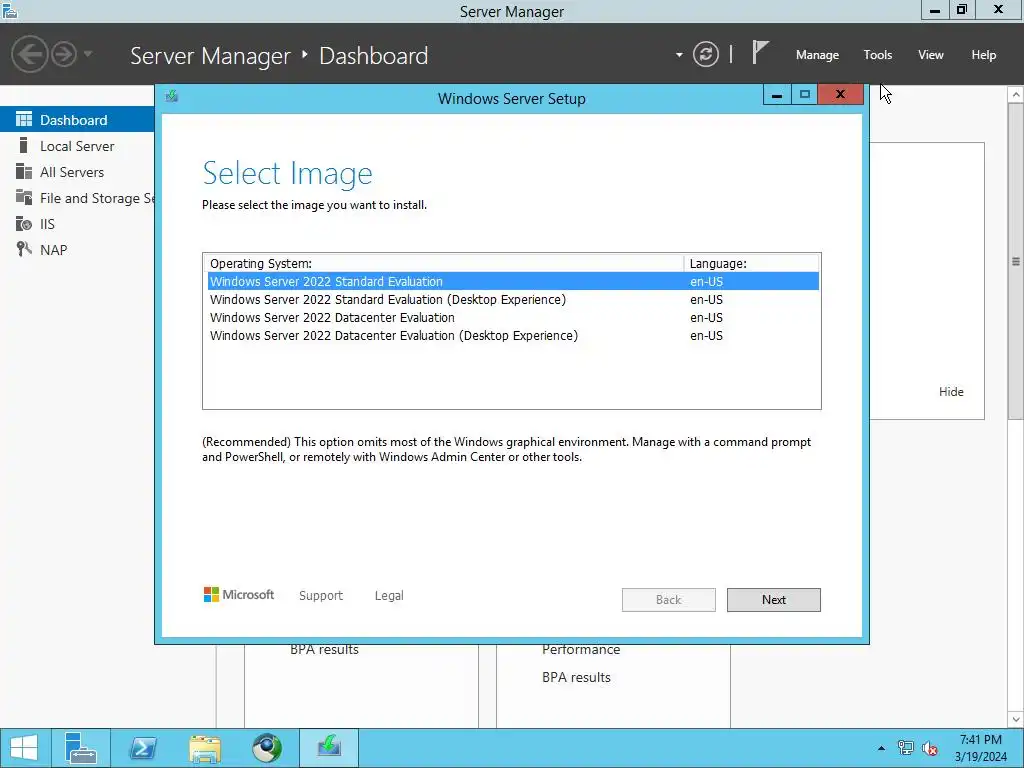
Task: Select All Servers in the sidebar
Action: [x=77, y=172]
